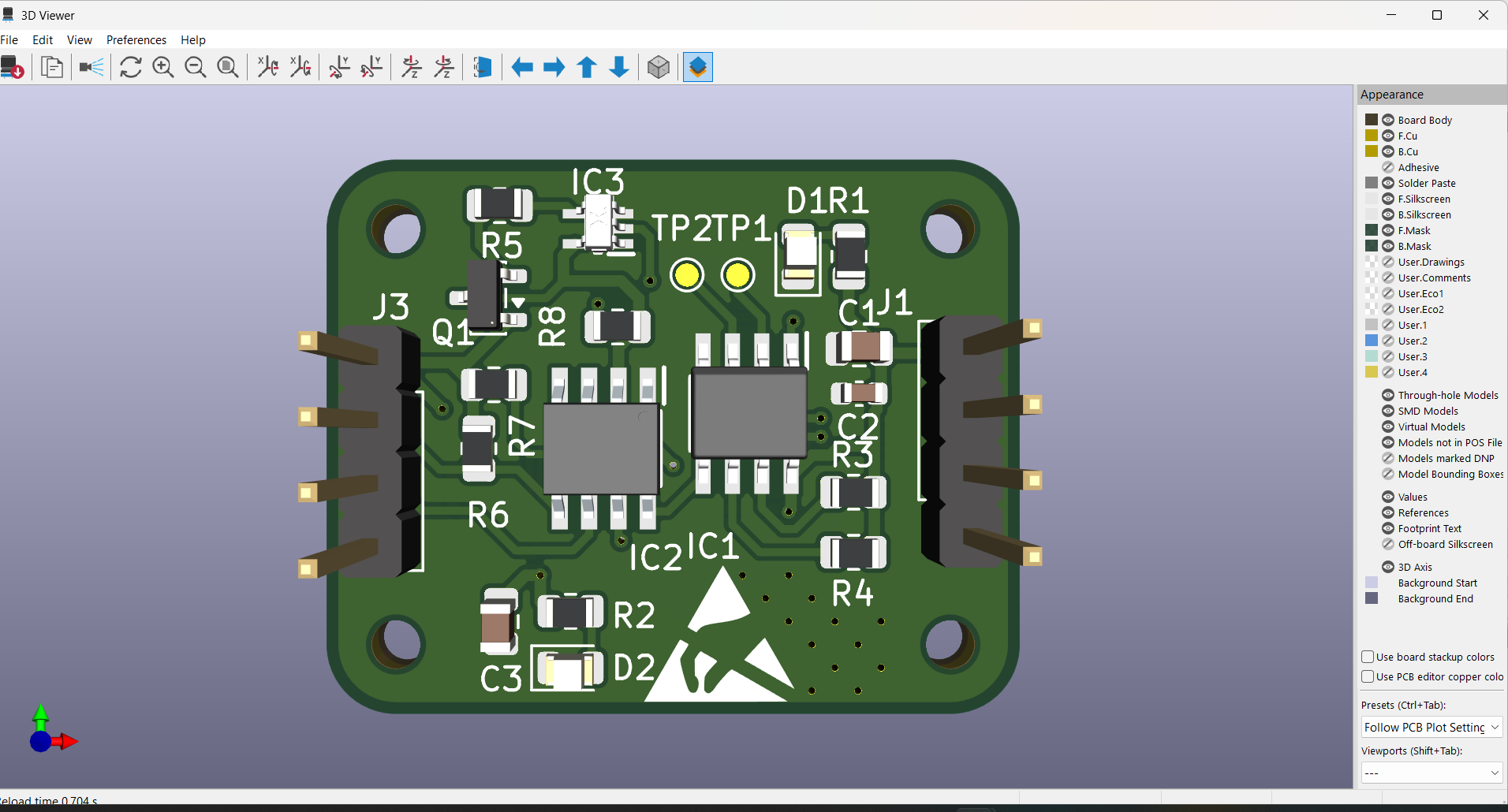This screenshot has width=1508, height=812.
Task: Toggle B.Cu layer visibility
Action: pos(1388,151)
